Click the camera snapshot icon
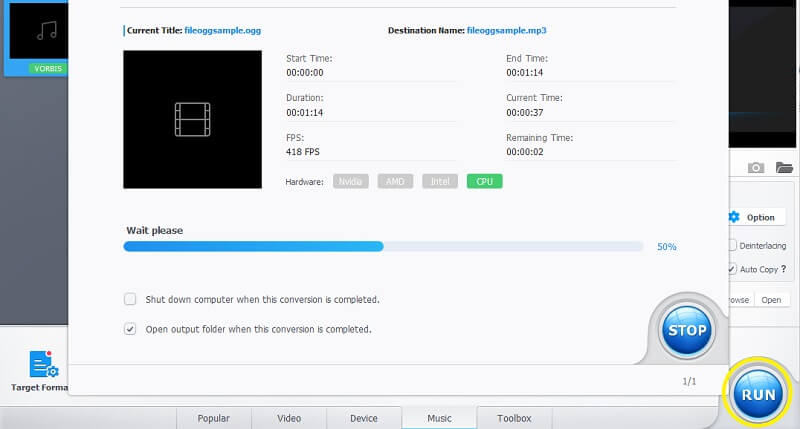800x429 pixels. point(756,168)
